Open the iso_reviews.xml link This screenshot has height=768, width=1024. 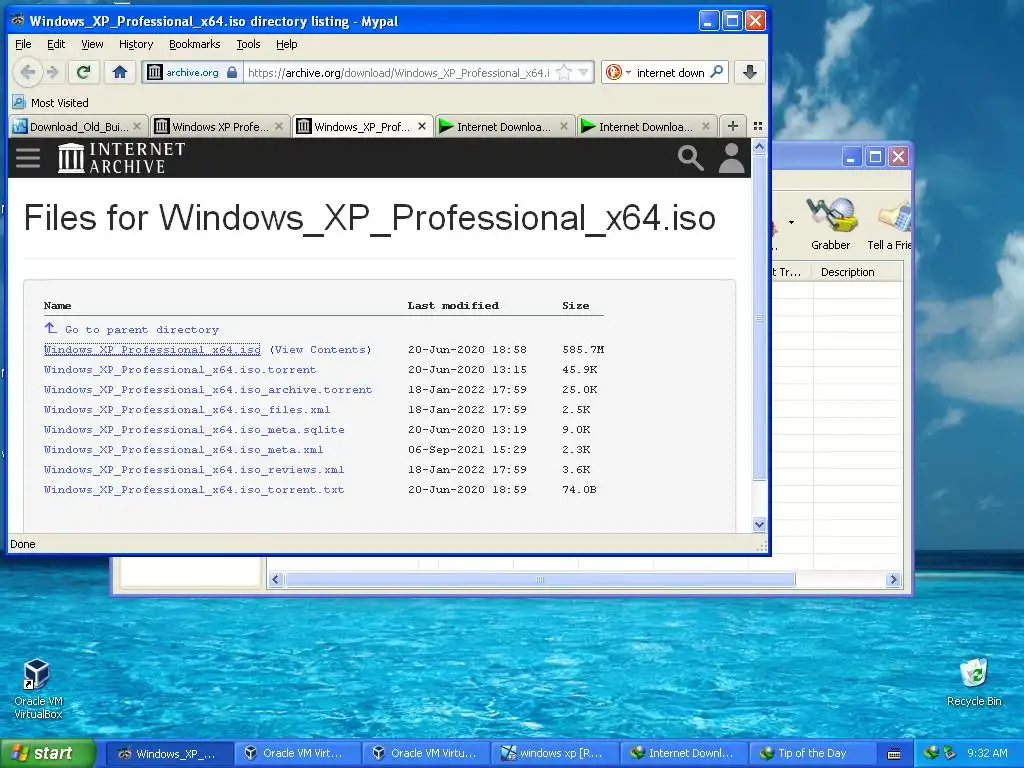coord(194,470)
